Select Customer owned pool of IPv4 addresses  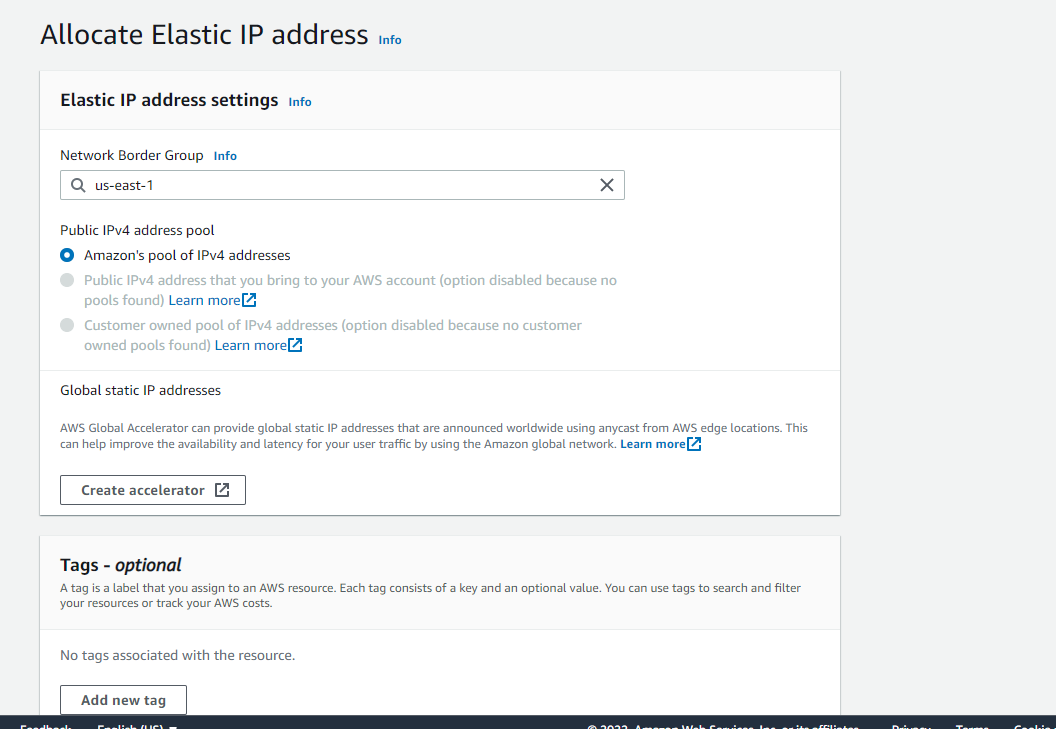(x=67, y=325)
